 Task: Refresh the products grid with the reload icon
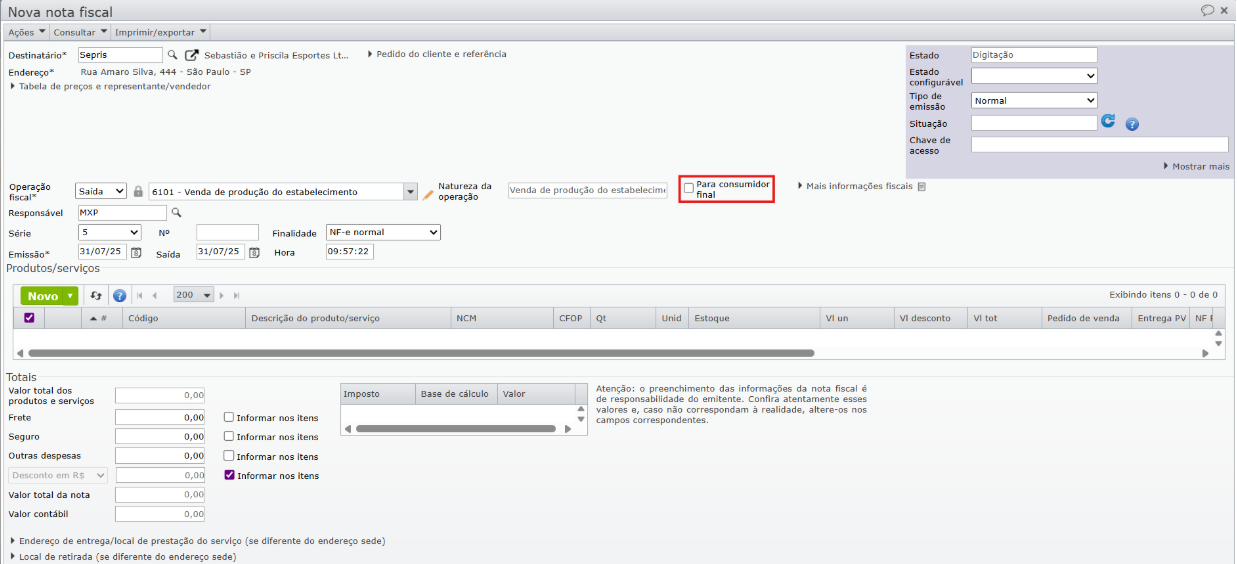point(96,296)
